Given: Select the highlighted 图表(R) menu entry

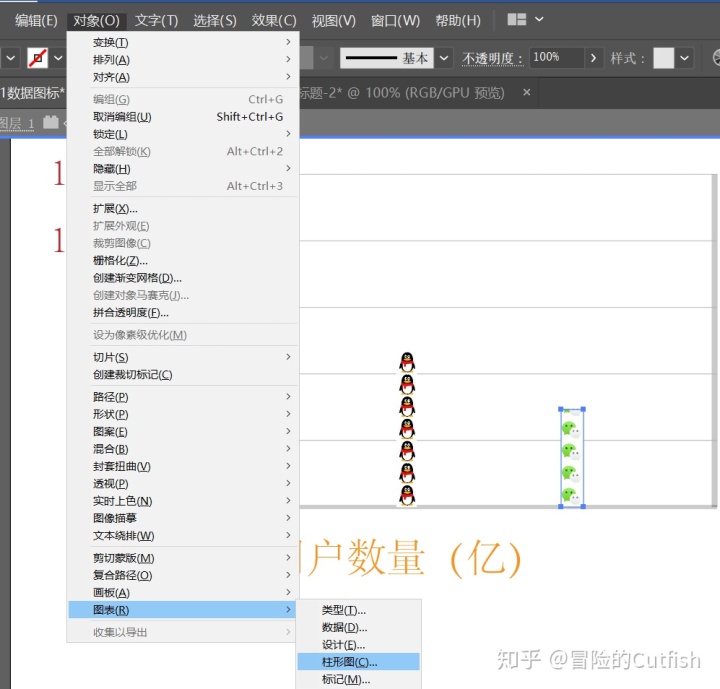Looking at the screenshot, I should 183,610.
